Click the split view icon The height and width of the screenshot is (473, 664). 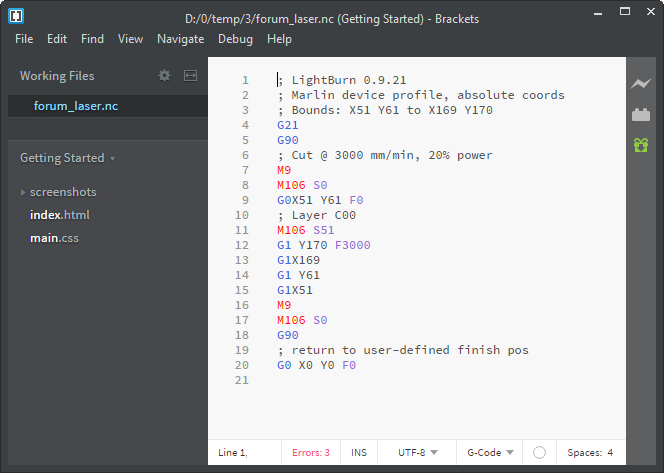(190, 76)
